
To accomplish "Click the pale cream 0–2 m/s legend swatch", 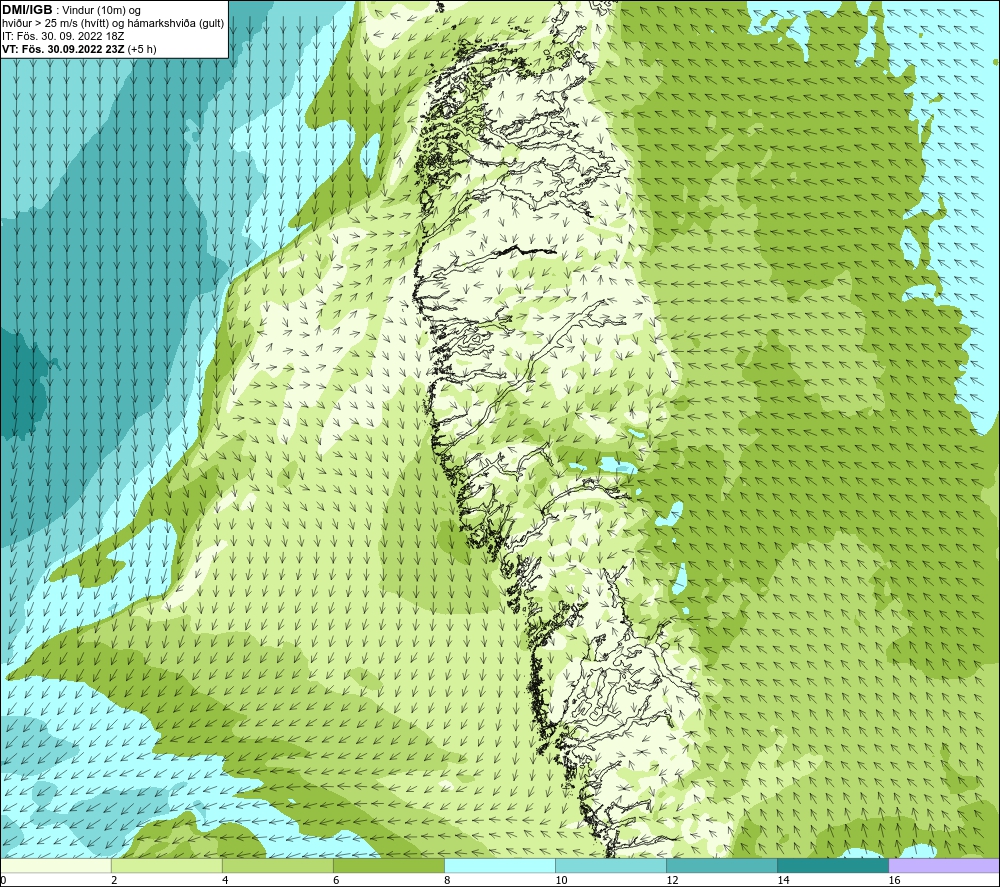I will (56, 865).
